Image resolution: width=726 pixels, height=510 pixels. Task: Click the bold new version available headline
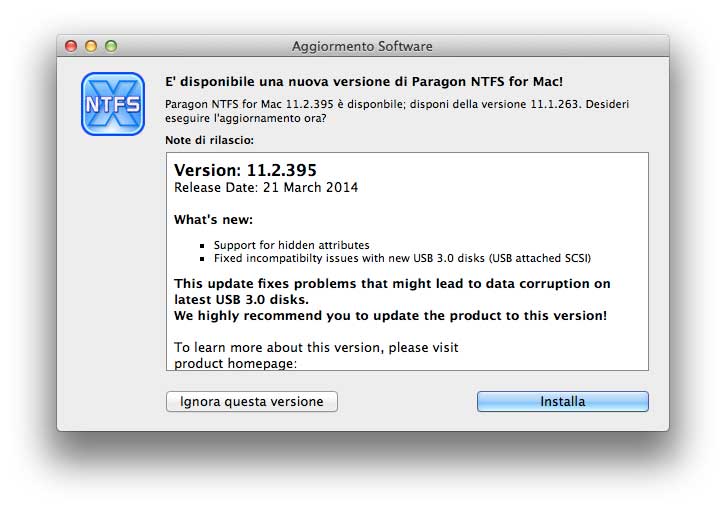[370, 82]
